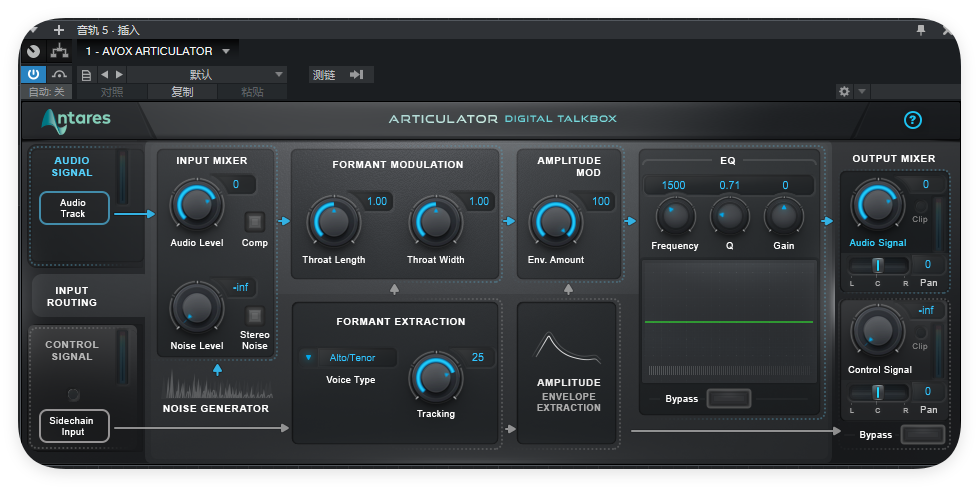Click the EQ Q knob
The height and width of the screenshot is (487, 979).
[x=729, y=216]
